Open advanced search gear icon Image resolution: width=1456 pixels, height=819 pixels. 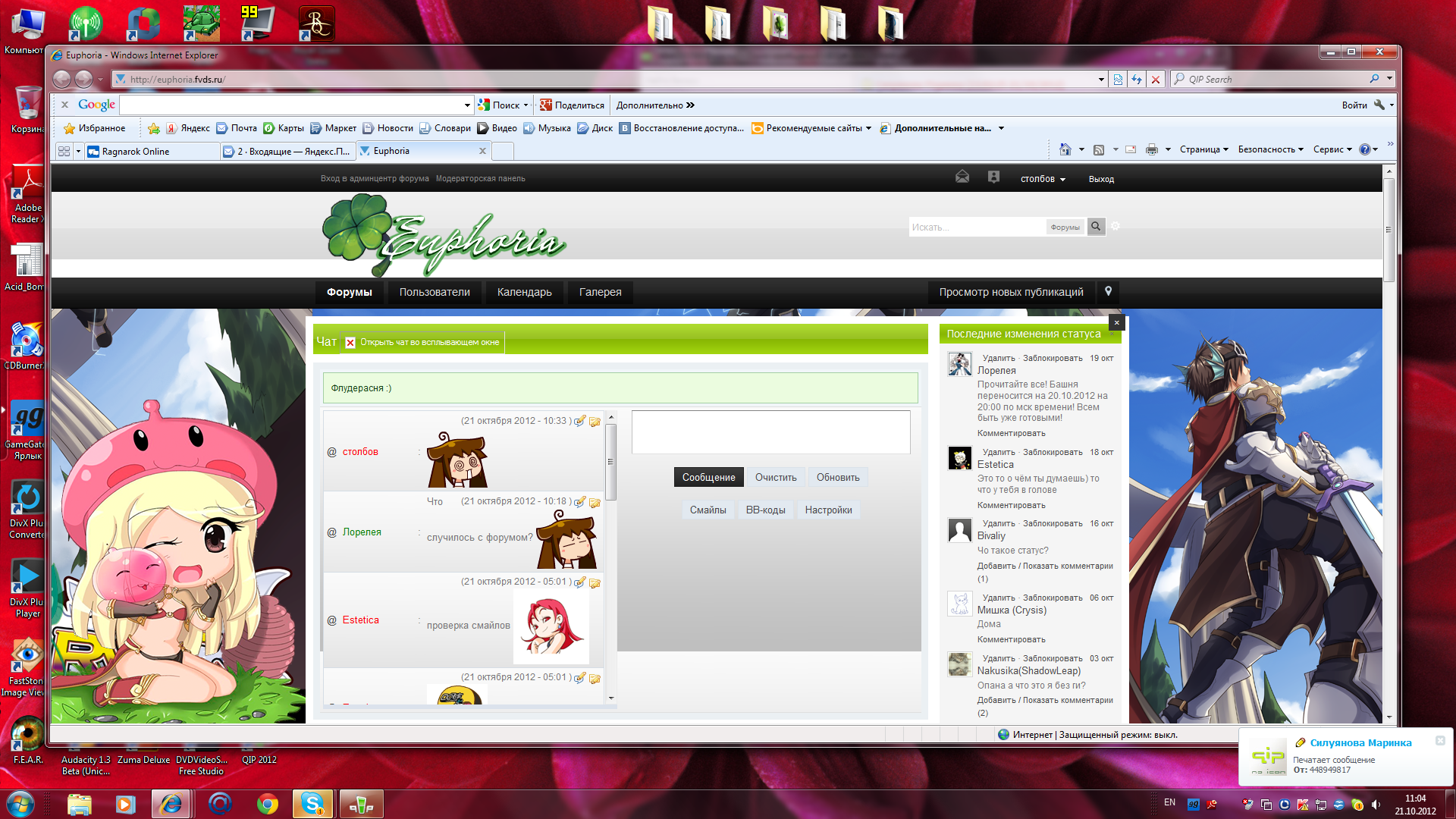[x=1115, y=226]
